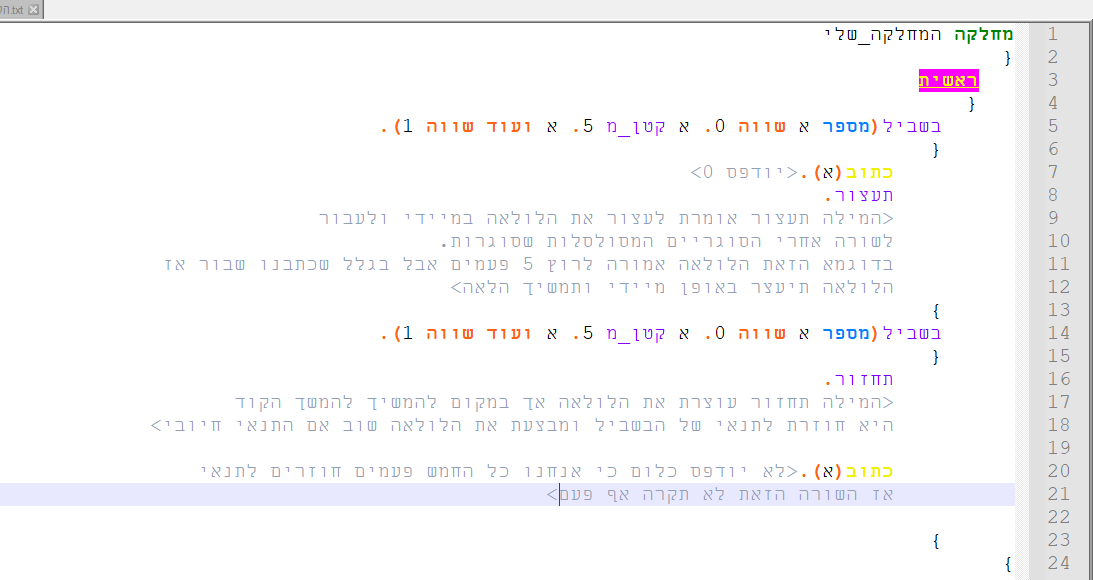Screen dimensions: 1093x580
Task: Click line number 1 in the margin
Action: click(1053, 34)
